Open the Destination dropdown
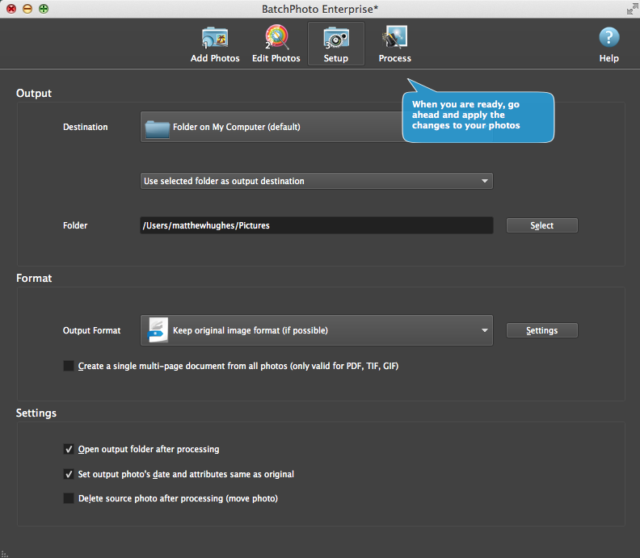The image size is (640, 558). click(x=270, y=127)
